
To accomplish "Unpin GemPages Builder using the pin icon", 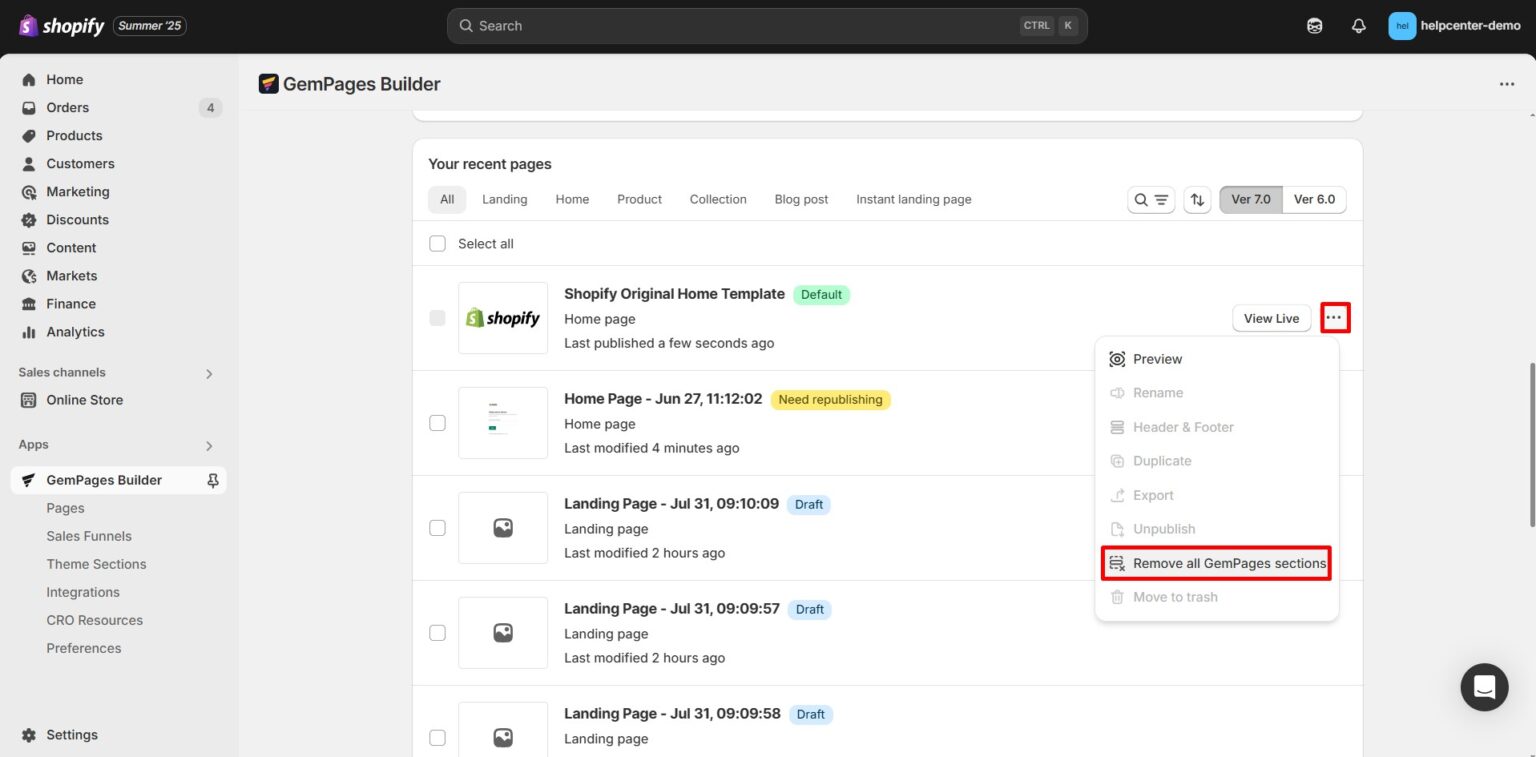I will coord(211,480).
